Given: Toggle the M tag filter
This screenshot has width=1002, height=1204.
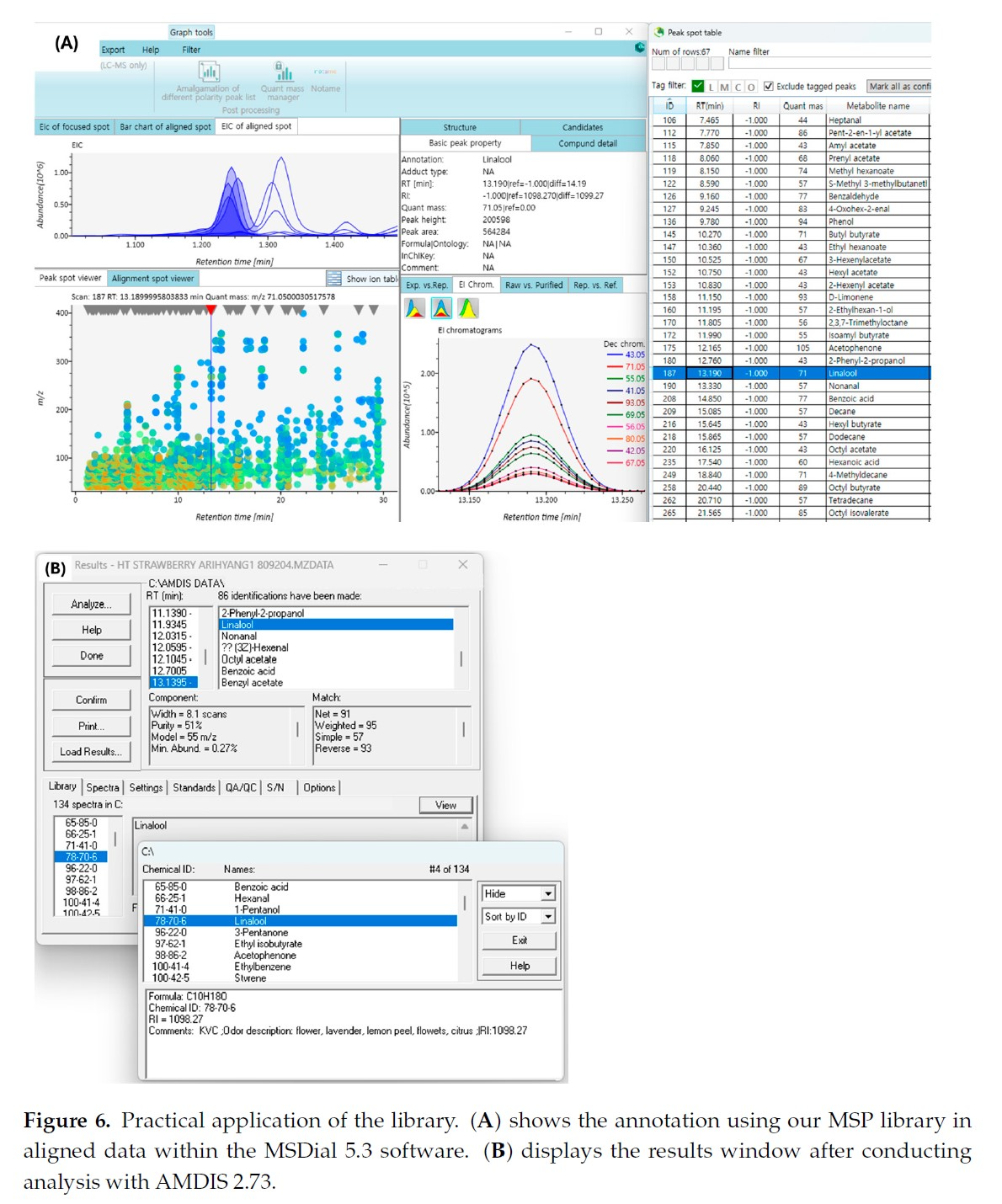Looking at the screenshot, I should point(725,87).
